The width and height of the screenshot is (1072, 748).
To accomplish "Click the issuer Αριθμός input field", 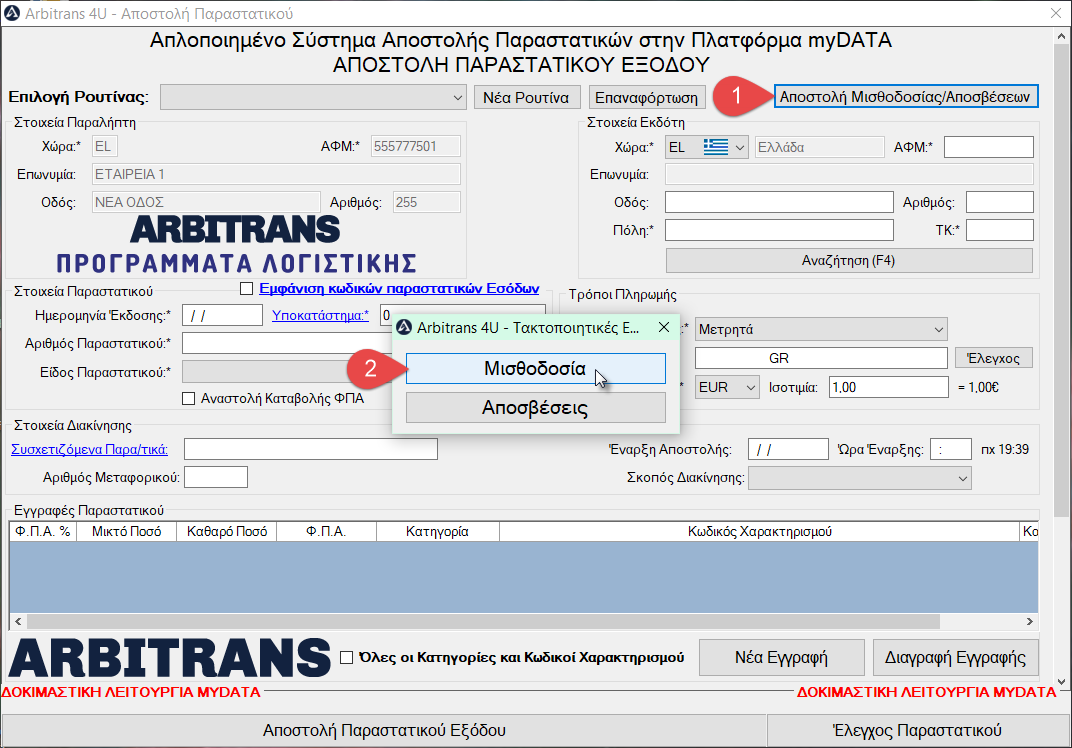I will pyautogui.click(x=1000, y=202).
